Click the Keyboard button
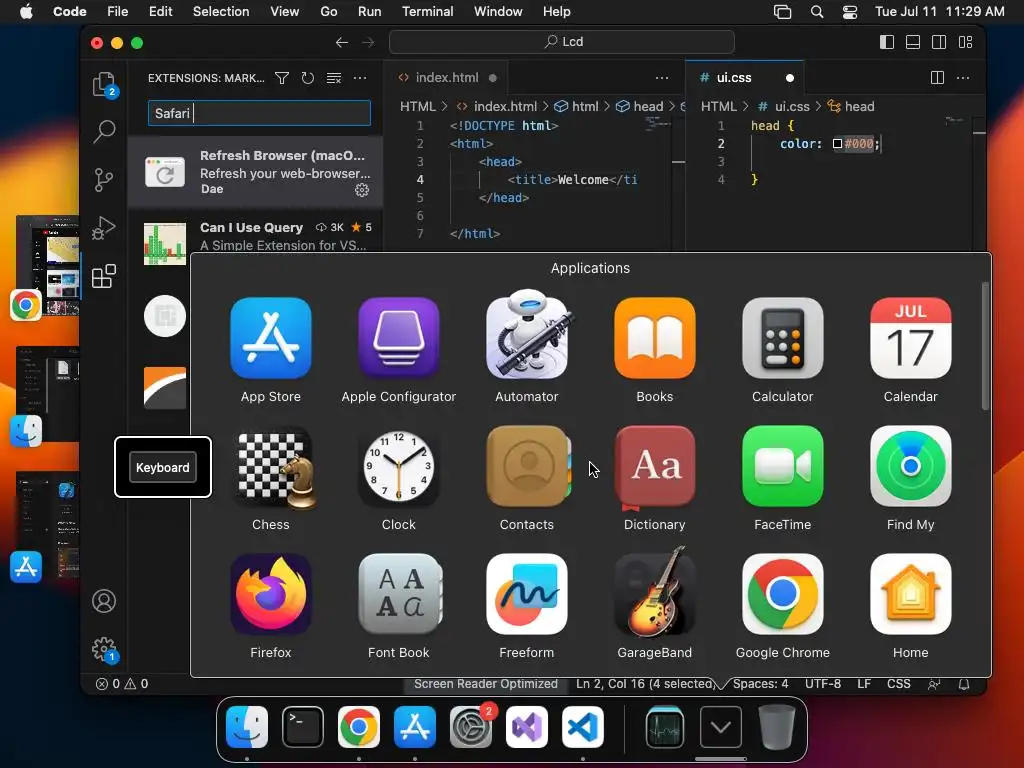This screenshot has height=768, width=1024. click(x=163, y=468)
